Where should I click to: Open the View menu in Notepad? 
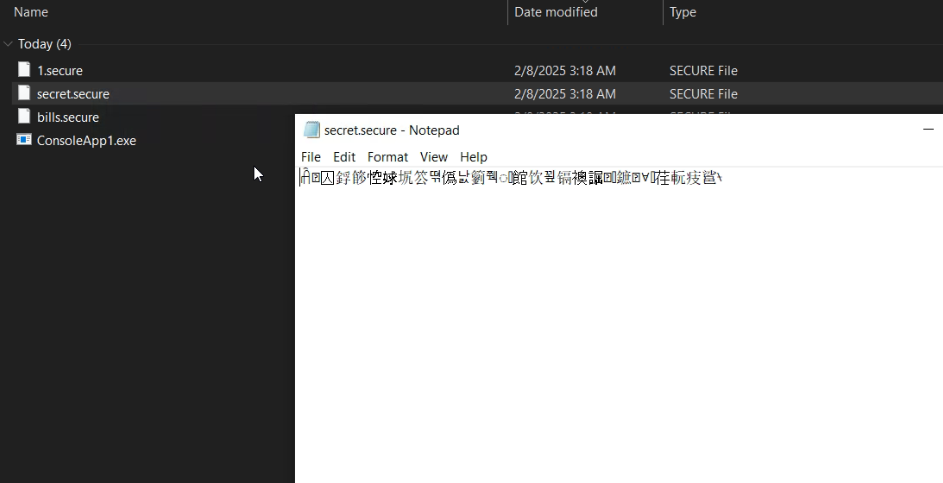click(434, 157)
